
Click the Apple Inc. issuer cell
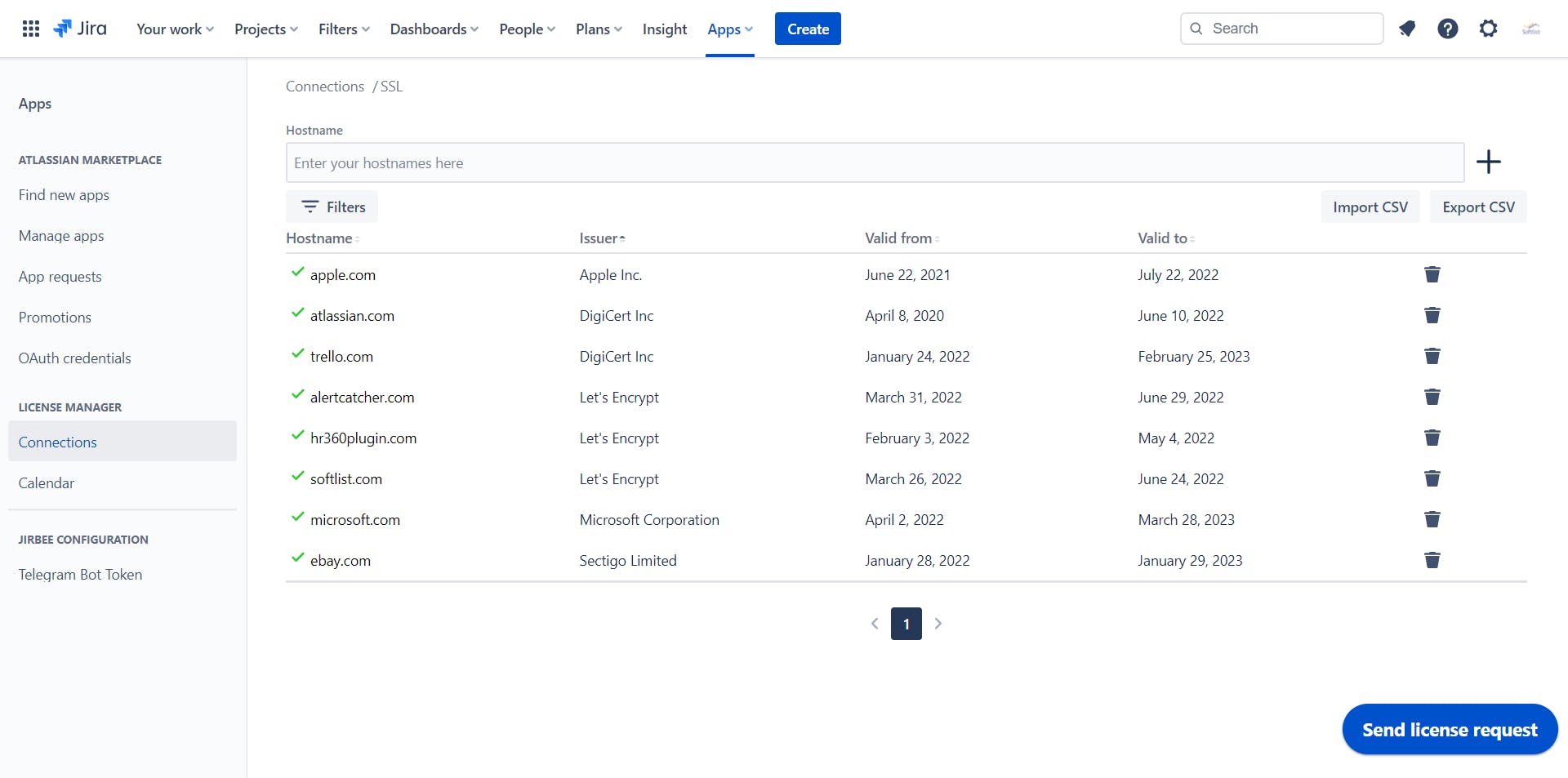(611, 275)
